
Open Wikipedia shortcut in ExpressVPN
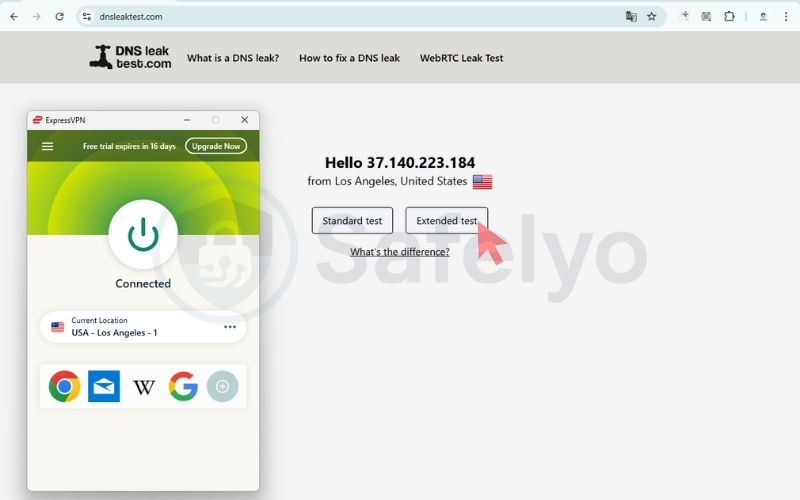coord(144,387)
